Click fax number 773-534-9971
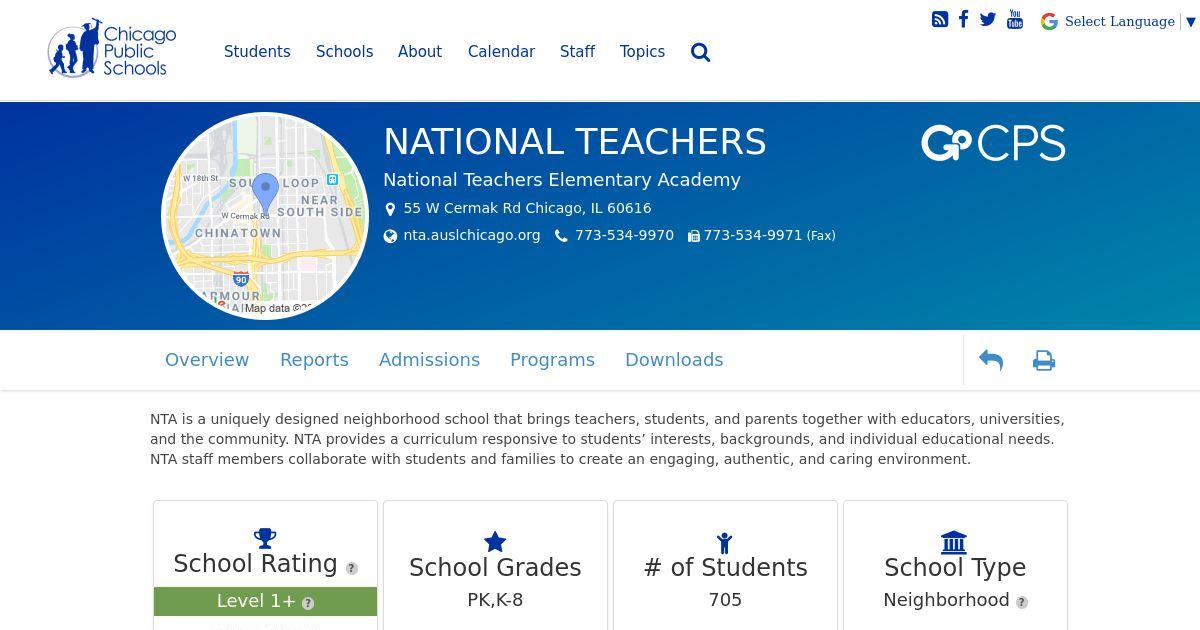 tap(753, 235)
